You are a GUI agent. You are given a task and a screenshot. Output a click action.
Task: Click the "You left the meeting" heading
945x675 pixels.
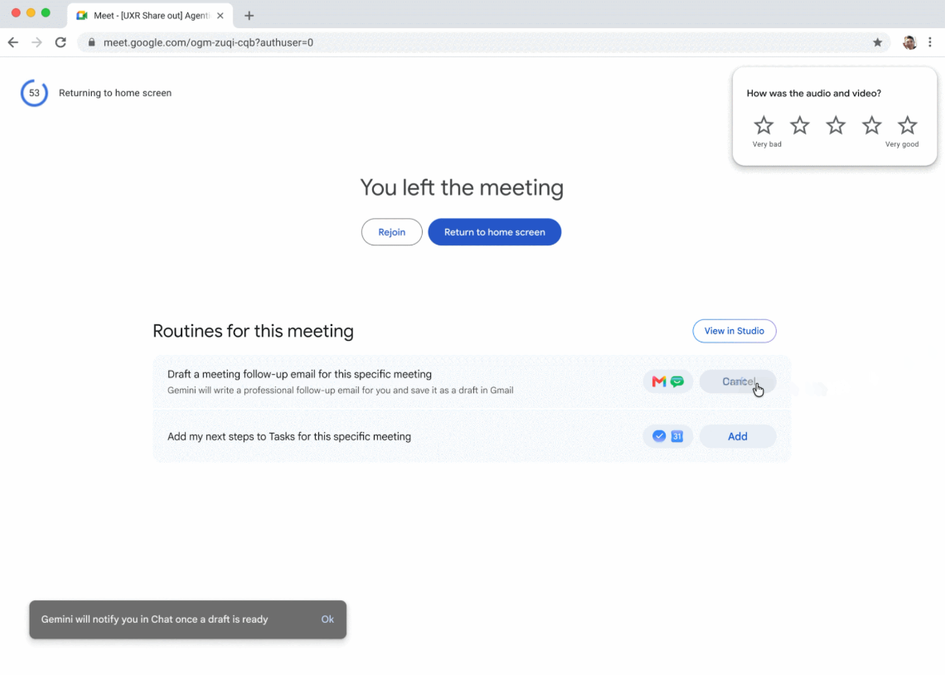point(462,187)
